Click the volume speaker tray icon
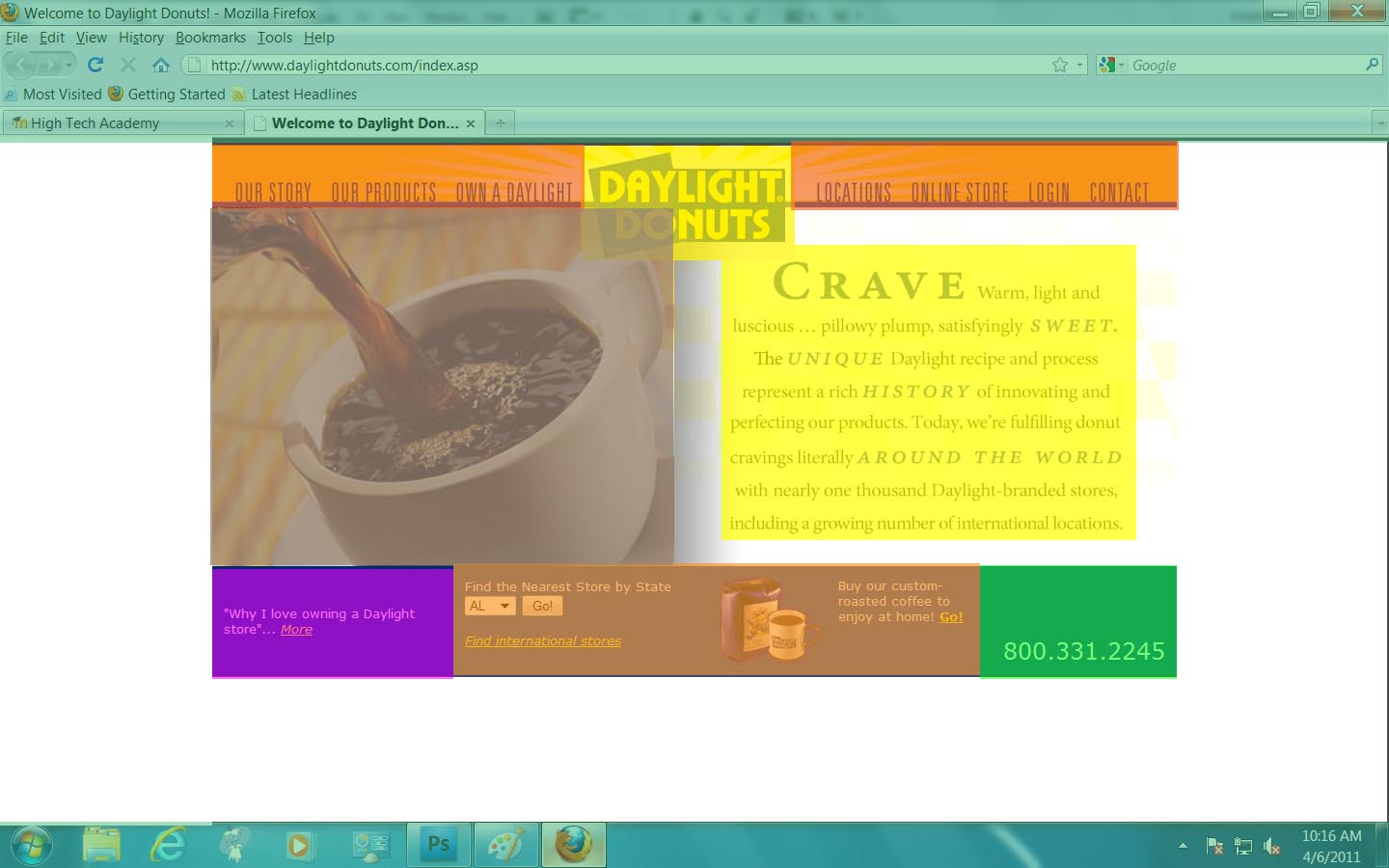The height and width of the screenshot is (868, 1389). tap(1271, 847)
